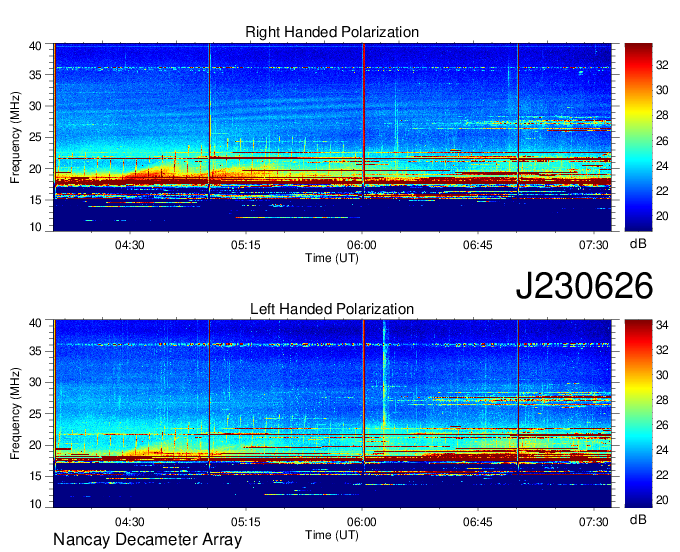Screen dimensions: 680x552
Task: Click the 40 MHz tick on Left Handed plot
Action: [x=36, y=323]
